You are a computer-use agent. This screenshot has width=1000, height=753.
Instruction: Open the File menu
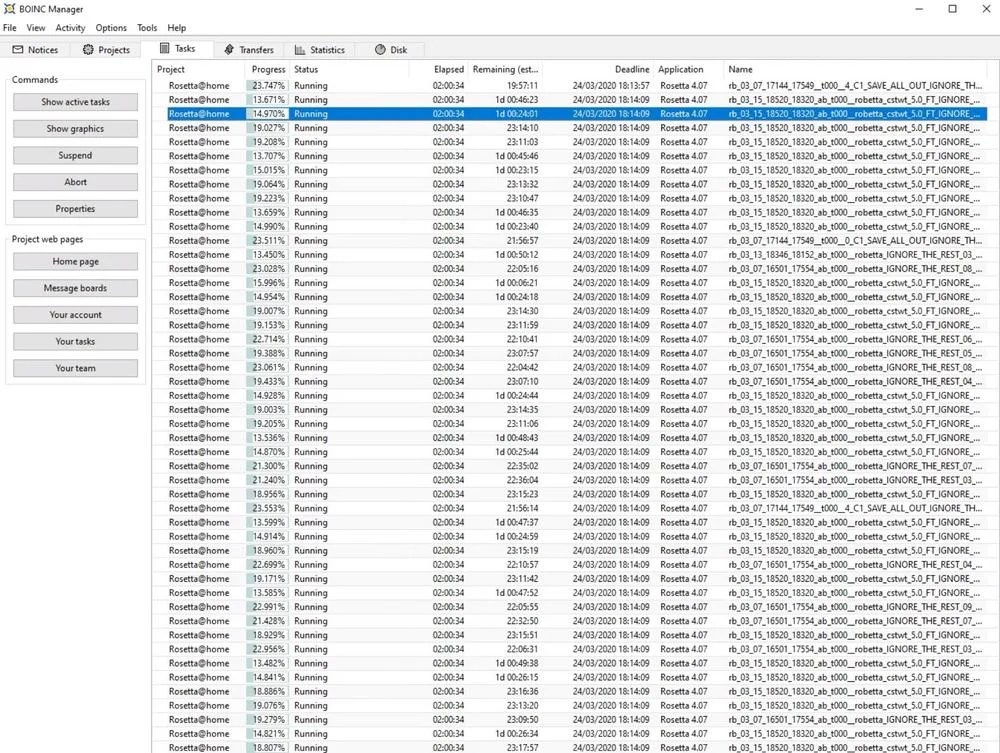(x=10, y=28)
